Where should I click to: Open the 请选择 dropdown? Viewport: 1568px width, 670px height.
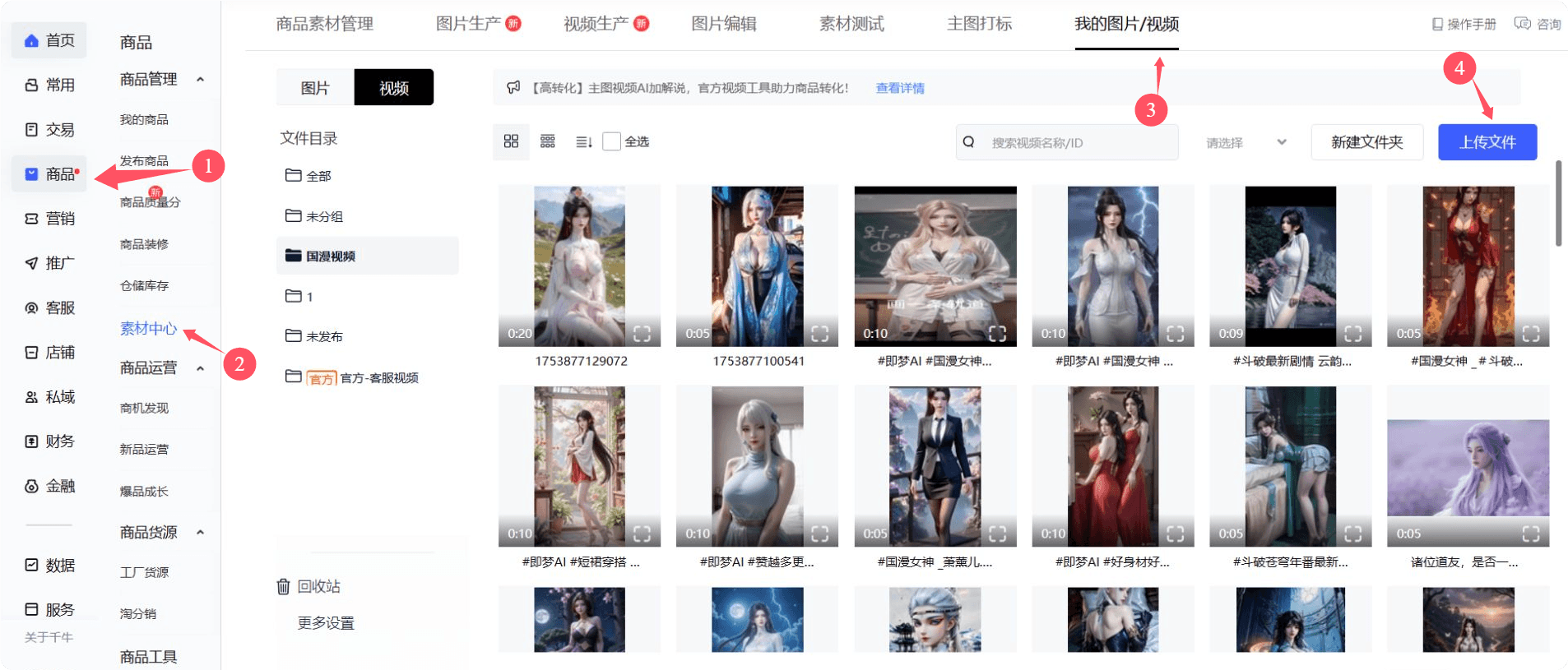(1245, 142)
